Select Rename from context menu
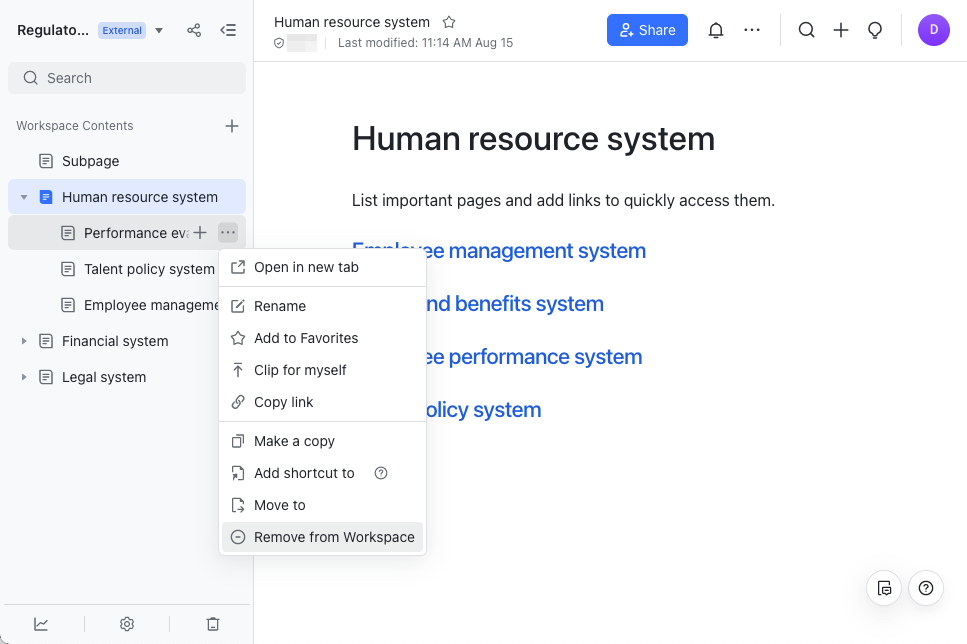967x644 pixels. (323, 306)
